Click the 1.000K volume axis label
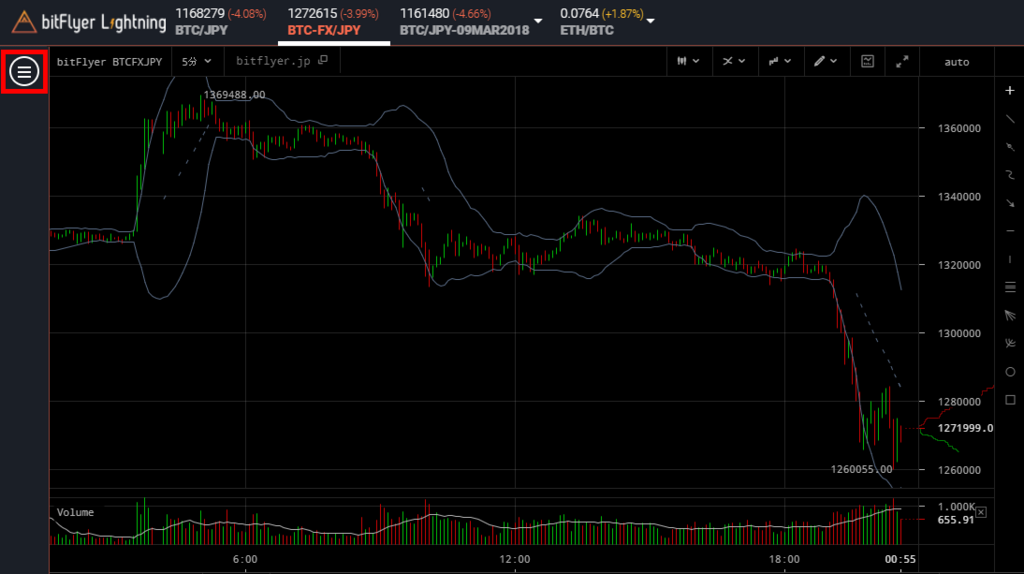The image size is (1024, 574). tap(956, 507)
